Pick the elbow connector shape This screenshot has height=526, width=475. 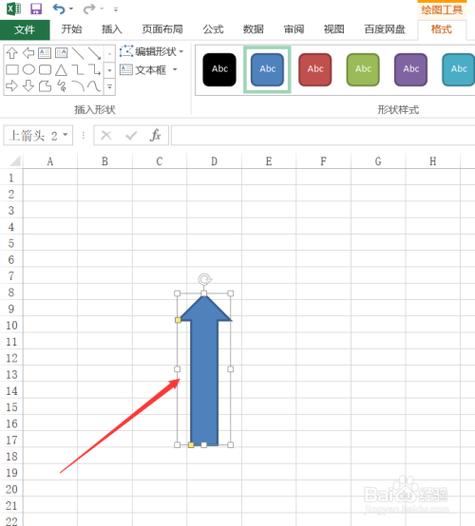[78, 70]
